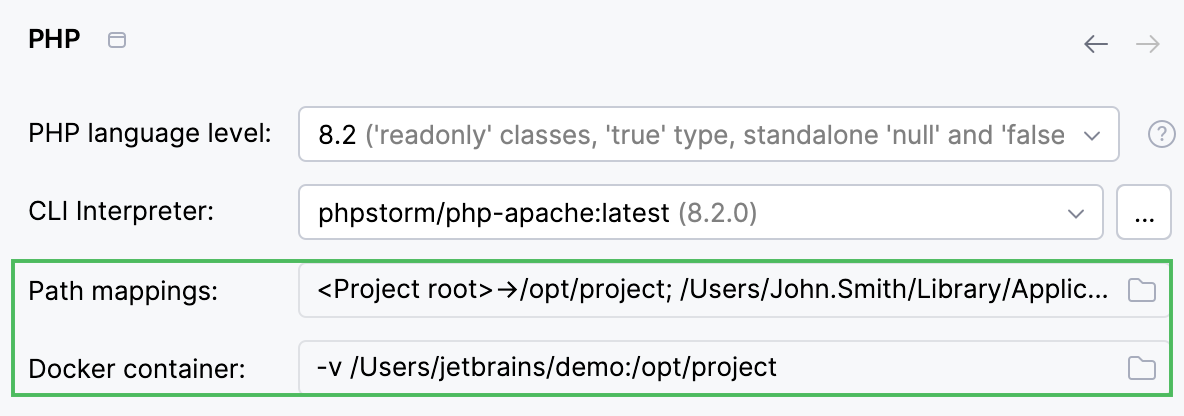The height and width of the screenshot is (416, 1184).
Task: Click the '-v /Users/jetbrains/demo:/opt/project' text
Action: point(546,368)
